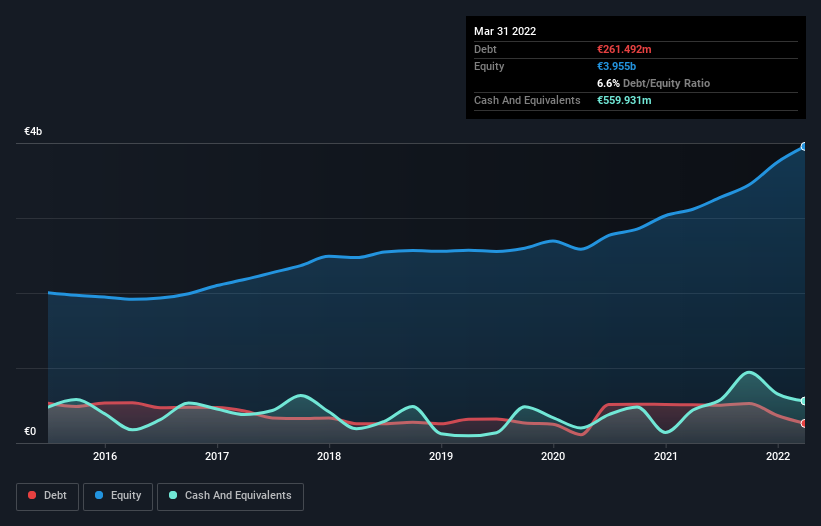Click the teal Cash endpoint marker

(x=804, y=401)
